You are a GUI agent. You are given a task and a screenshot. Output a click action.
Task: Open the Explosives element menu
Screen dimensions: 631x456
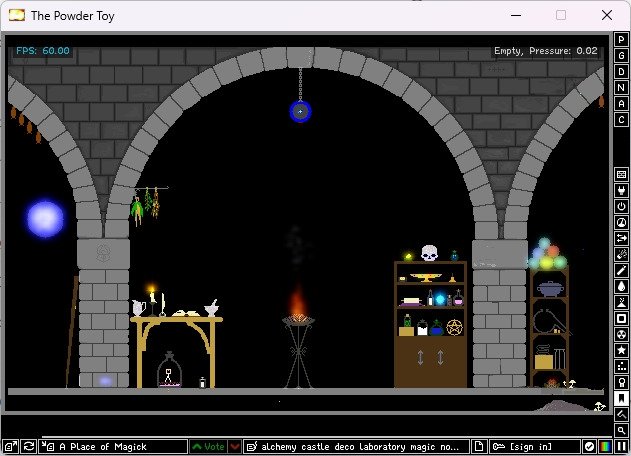(621, 254)
